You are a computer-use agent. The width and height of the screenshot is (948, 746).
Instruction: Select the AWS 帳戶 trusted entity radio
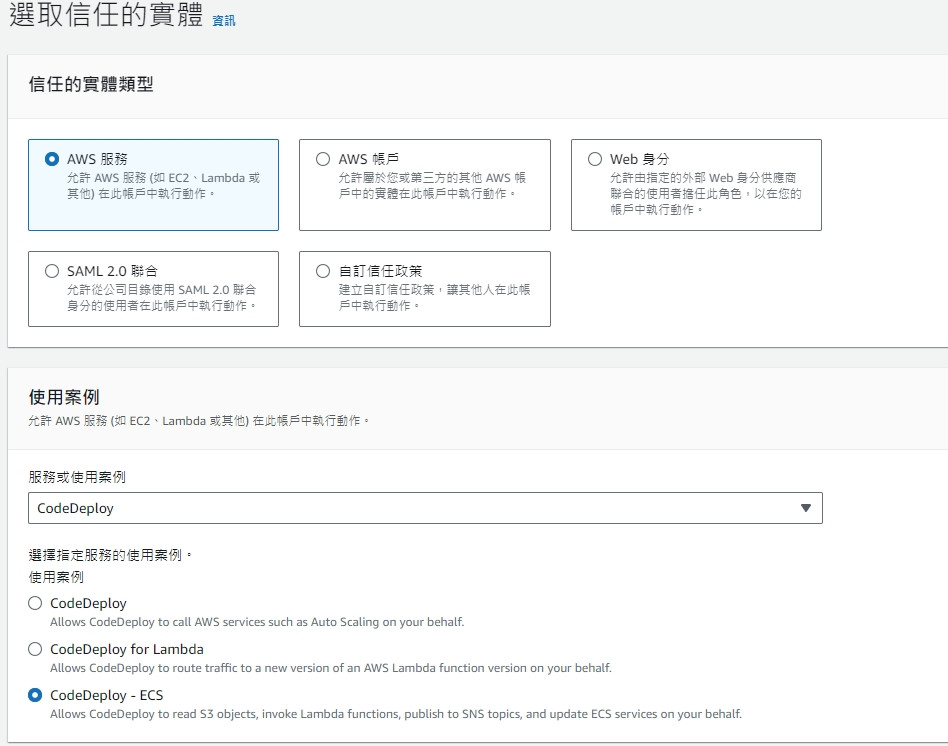coord(323,159)
